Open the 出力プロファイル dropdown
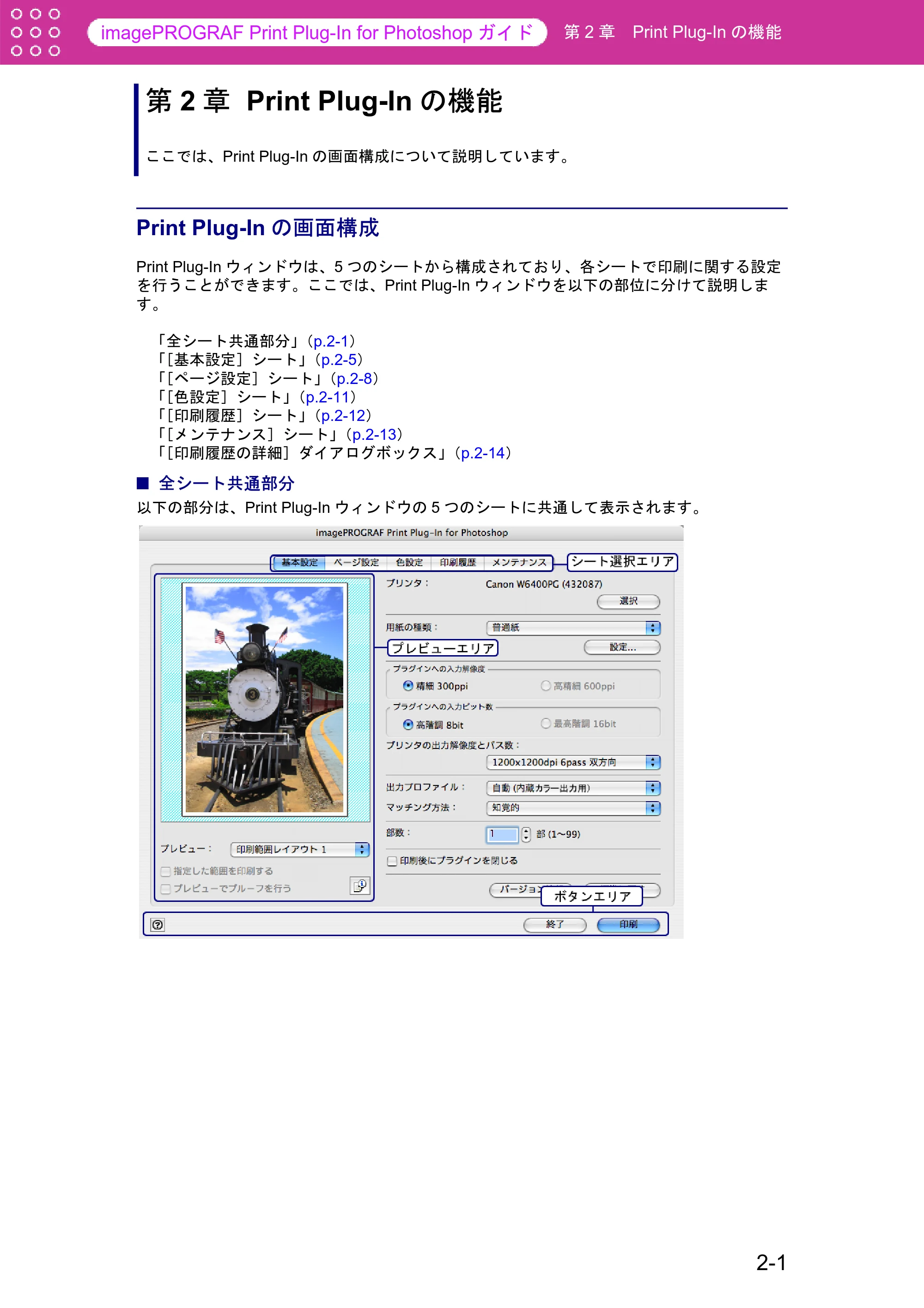This screenshot has height=1308, width=924. 573,788
